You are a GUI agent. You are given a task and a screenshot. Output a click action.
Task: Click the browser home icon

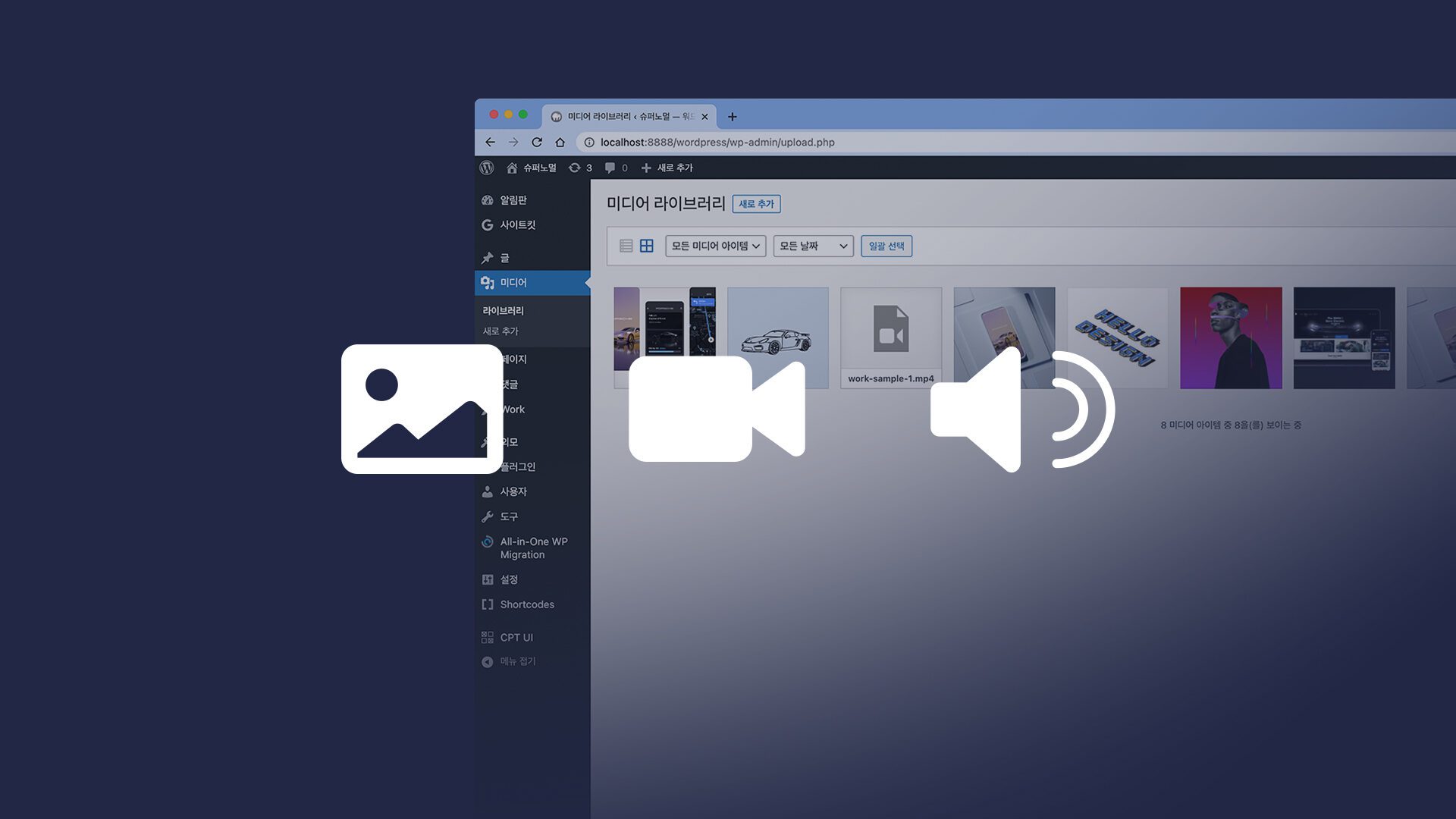[560, 142]
